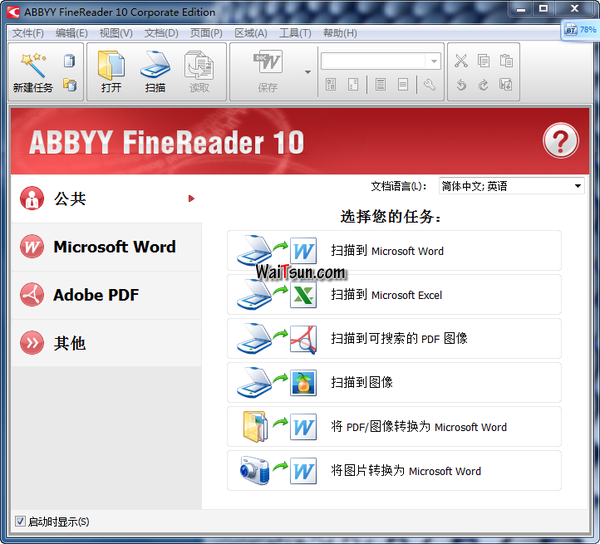Start 扫描到可搜索的 PDF 图像 task
This screenshot has height=544, width=600.
[x=394, y=339]
